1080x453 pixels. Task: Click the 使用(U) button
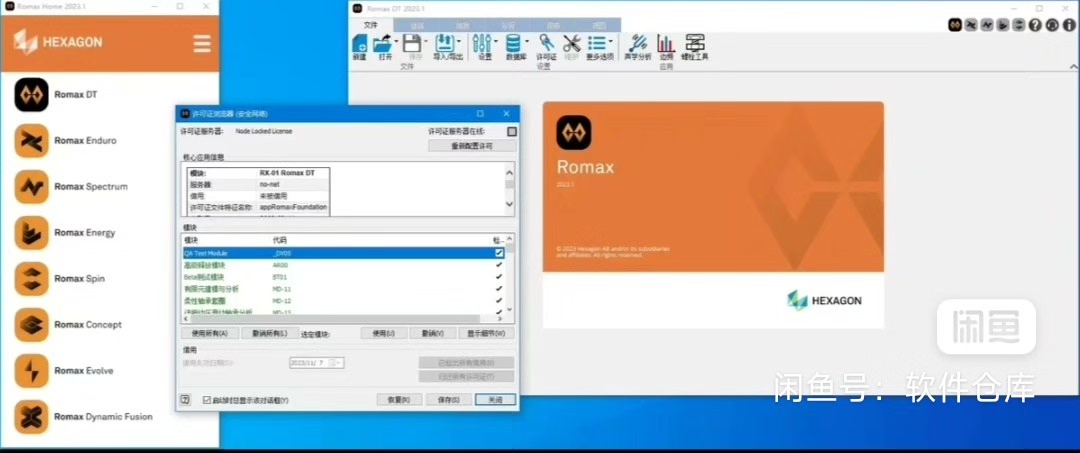pos(384,333)
